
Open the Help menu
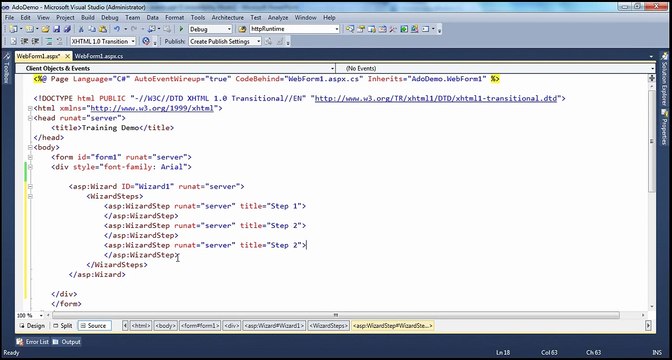click(329, 18)
